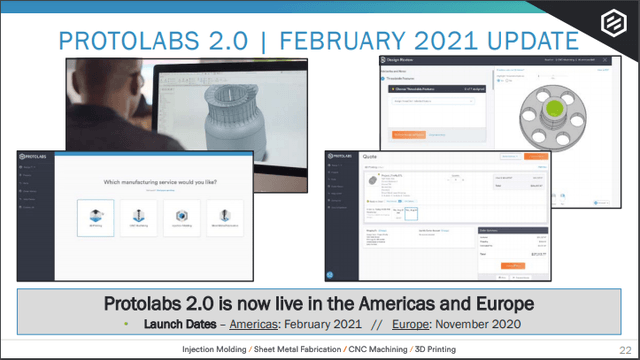This screenshot has width=640, height=360.
Task: Select the Yes radio button for highlighting
Action: (499, 81)
